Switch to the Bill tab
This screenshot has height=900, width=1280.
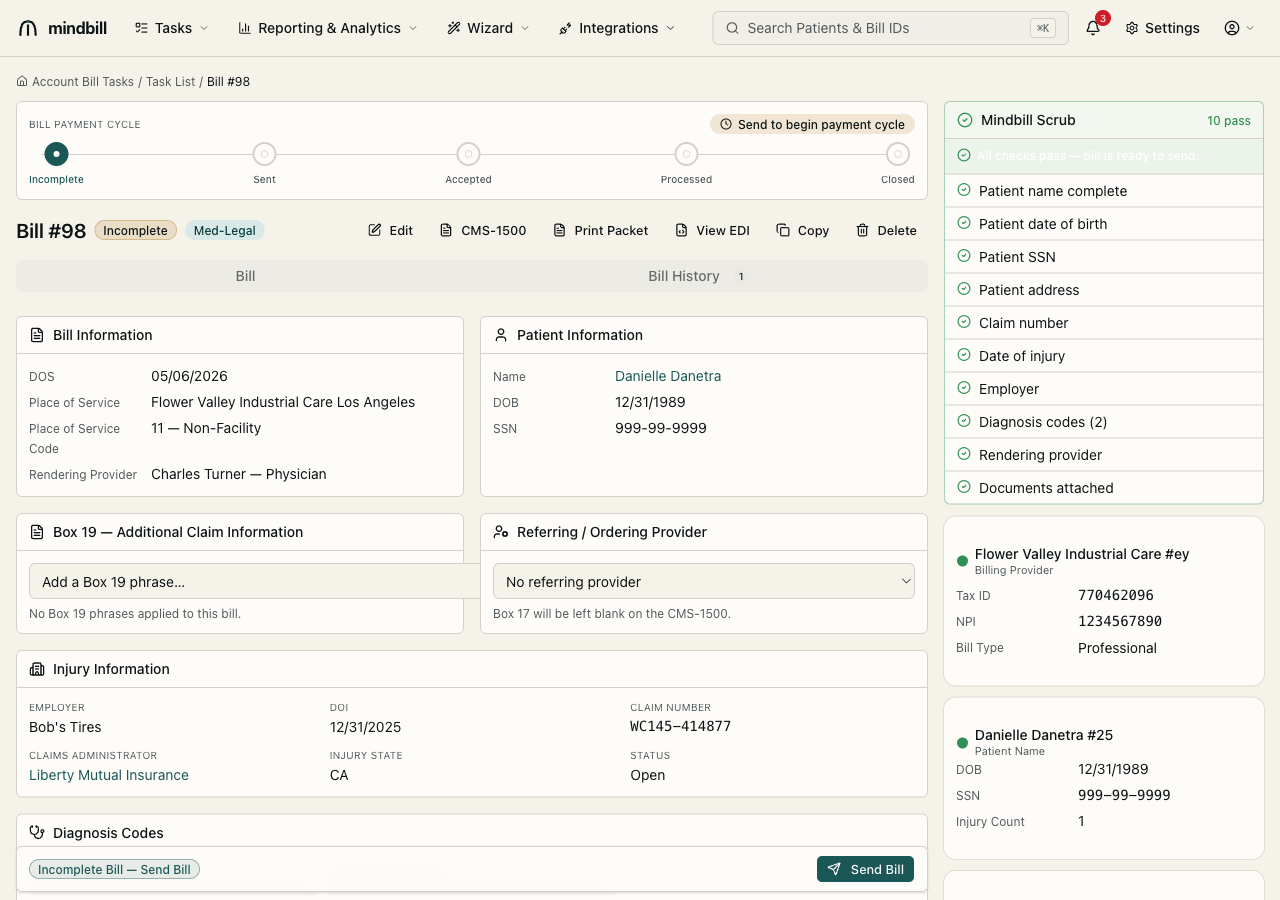coord(245,276)
